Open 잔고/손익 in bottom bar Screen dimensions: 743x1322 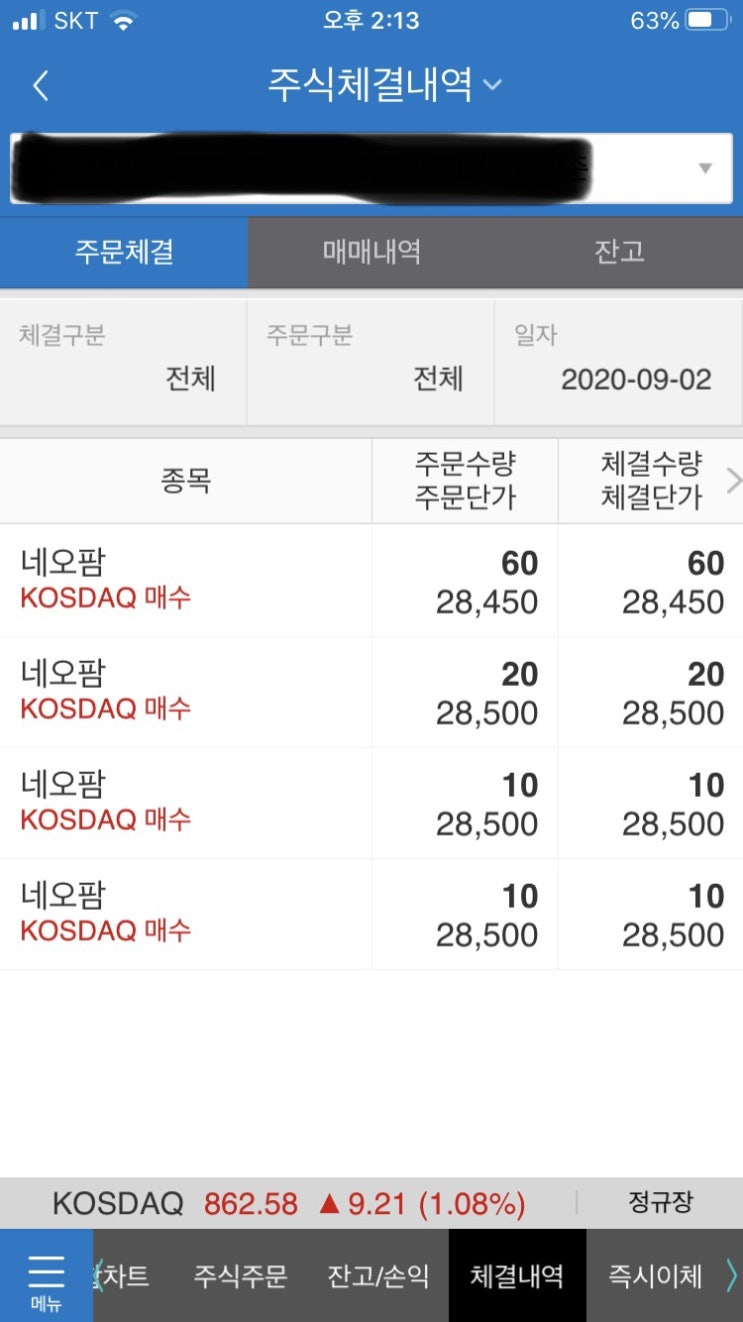pyautogui.click(x=378, y=1276)
